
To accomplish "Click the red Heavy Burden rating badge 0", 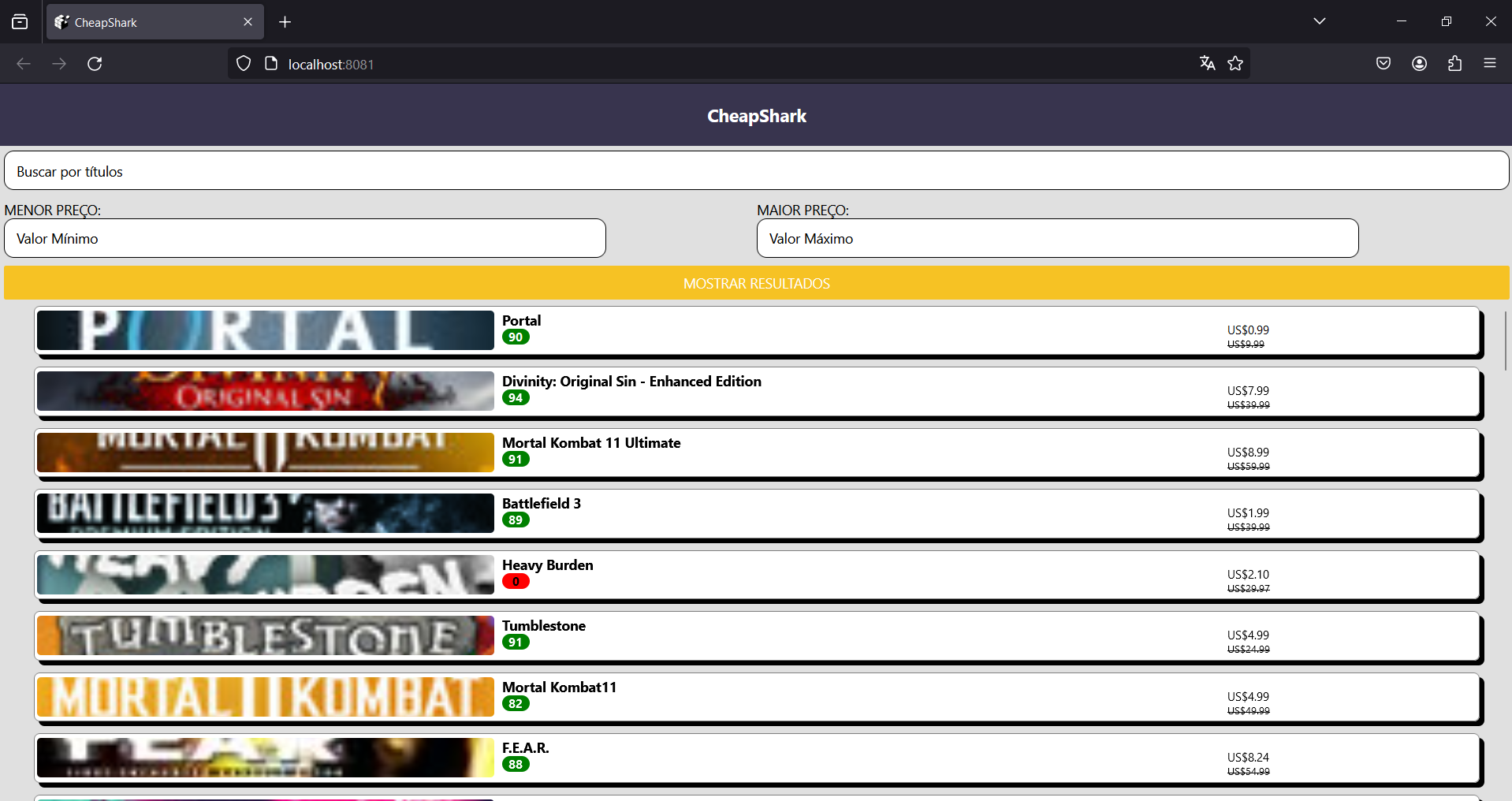I will click(516, 582).
